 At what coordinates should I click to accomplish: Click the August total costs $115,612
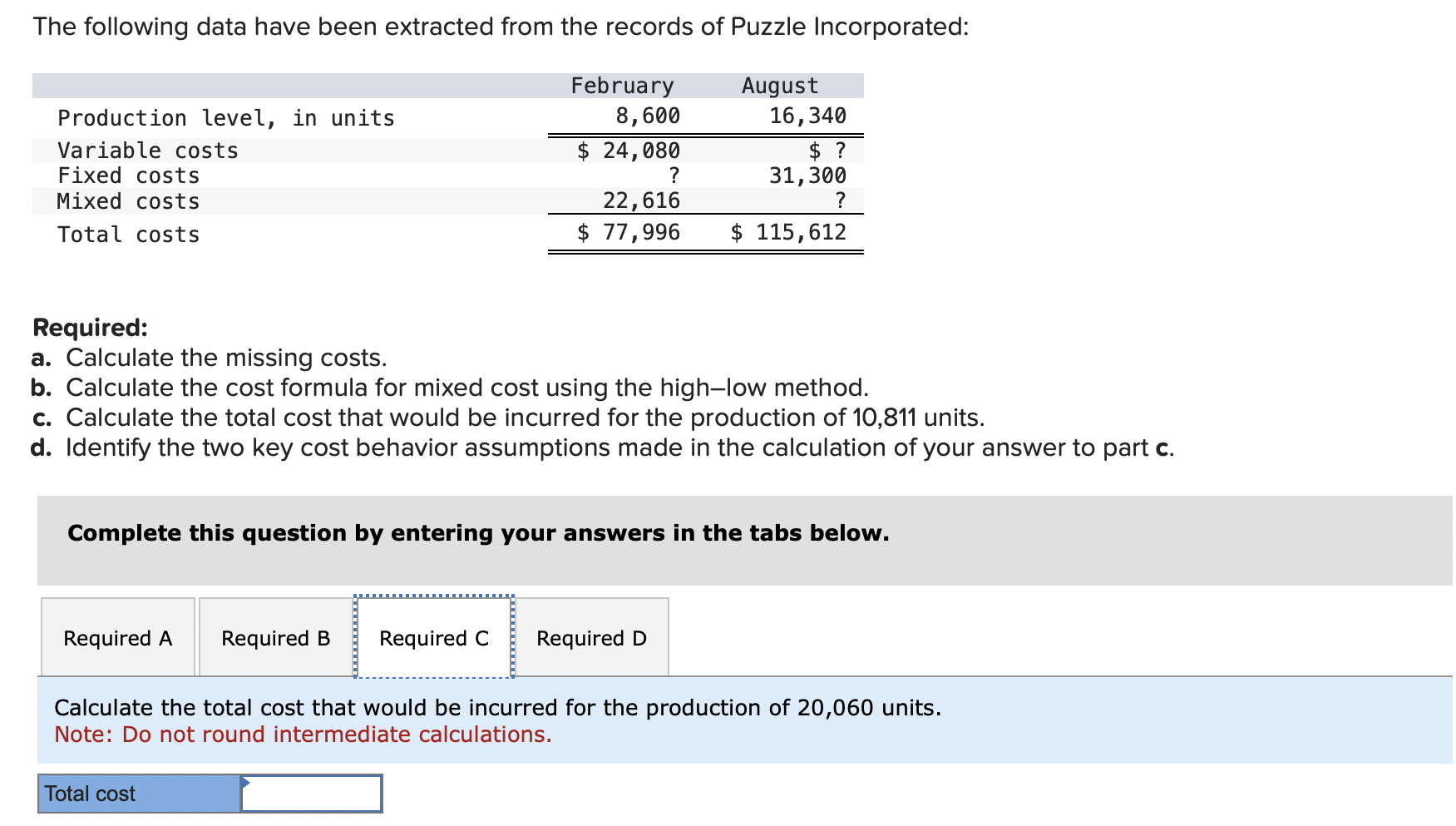(788, 232)
